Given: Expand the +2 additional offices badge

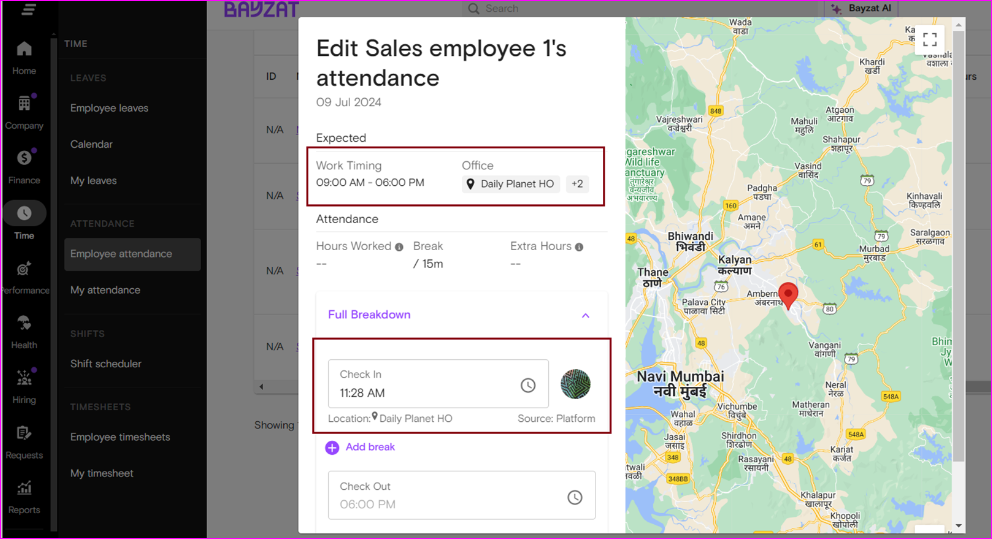Looking at the screenshot, I should 577,184.
